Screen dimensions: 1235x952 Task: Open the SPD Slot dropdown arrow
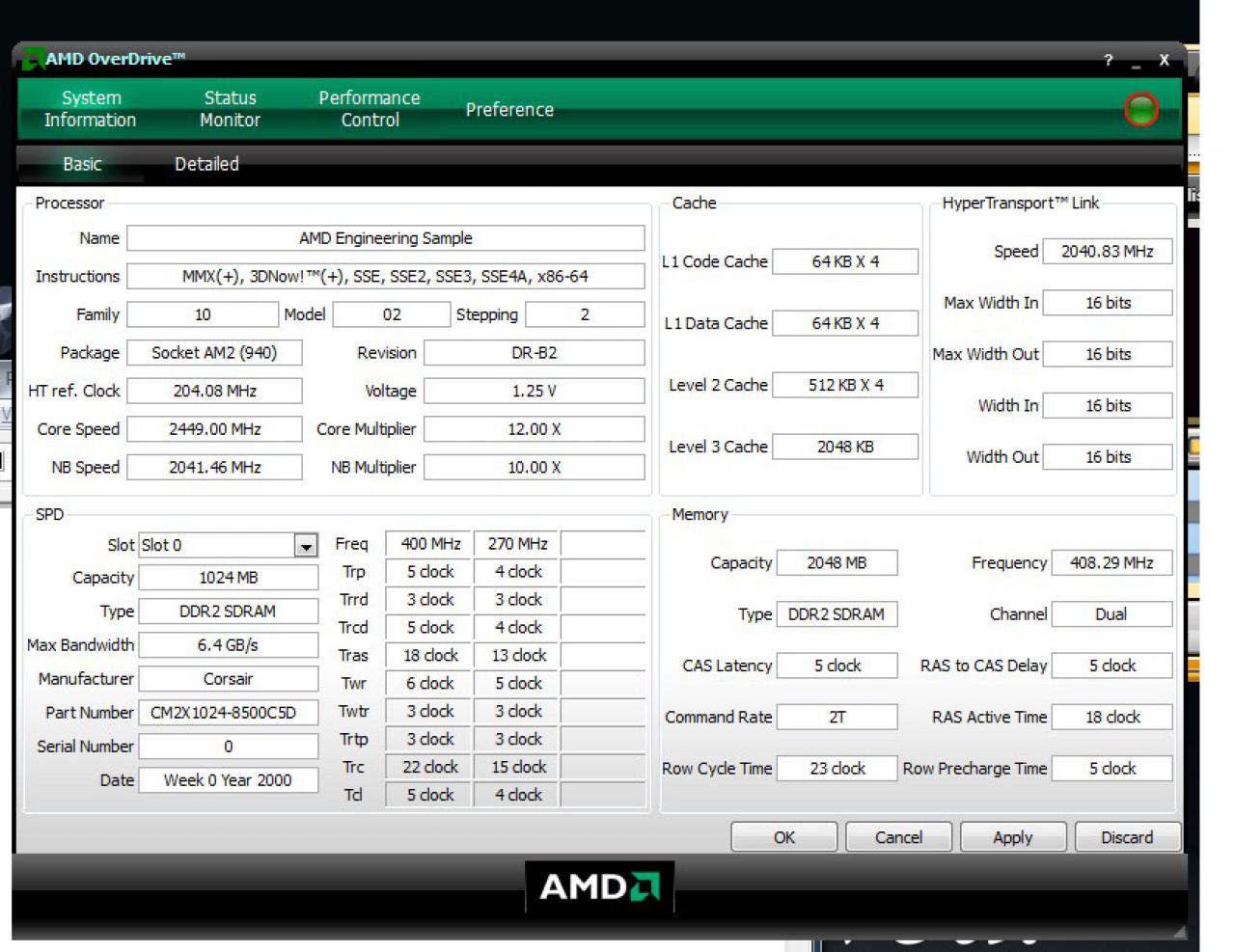click(x=306, y=546)
